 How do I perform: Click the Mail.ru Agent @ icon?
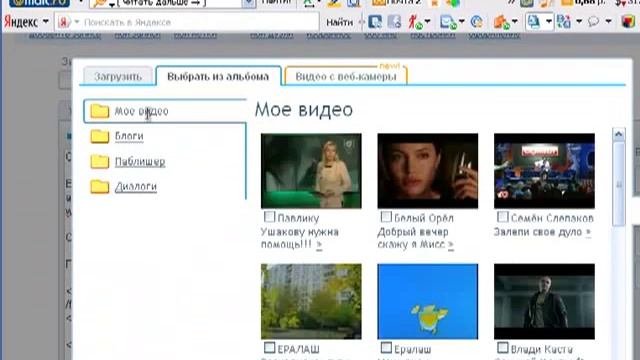pos(476,22)
